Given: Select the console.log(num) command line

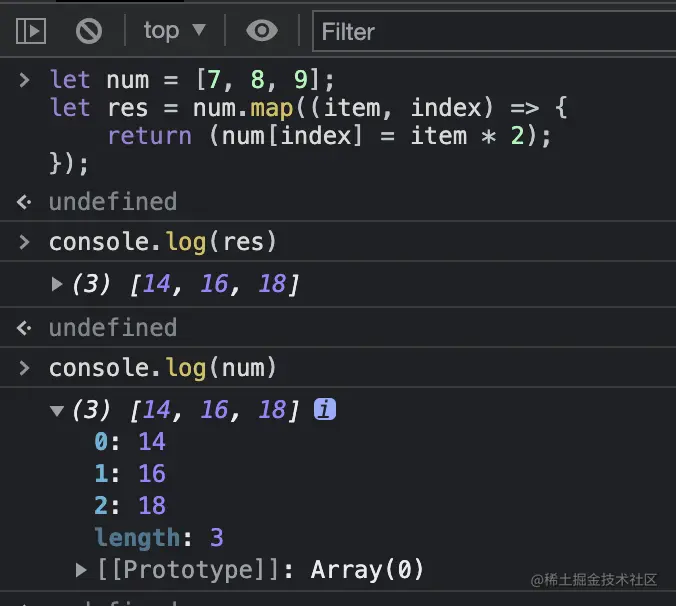Looking at the screenshot, I should tap(163, 368).
